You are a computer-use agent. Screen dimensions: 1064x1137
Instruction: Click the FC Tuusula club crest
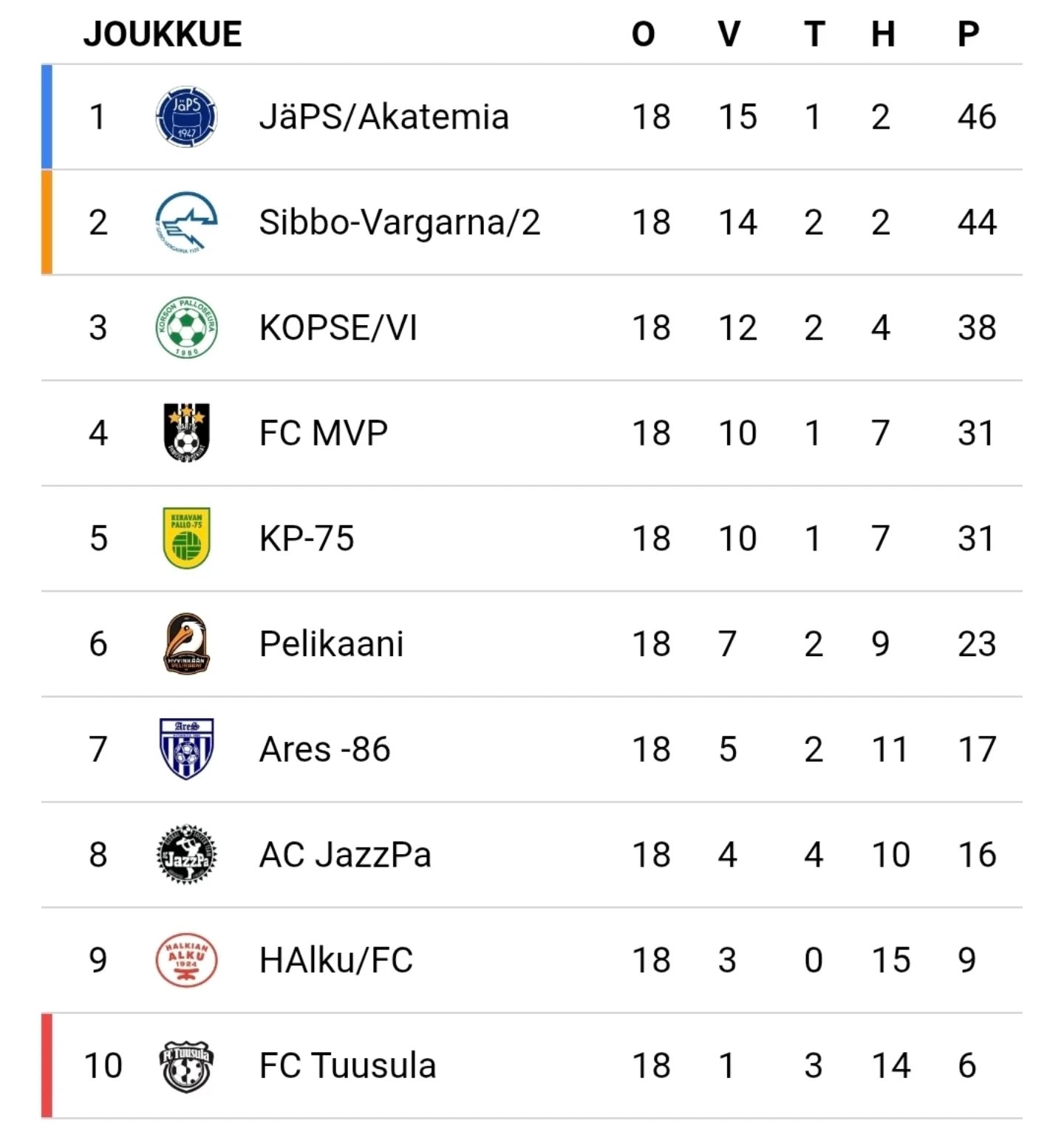pyautogui.click(x=186, y=1065)
